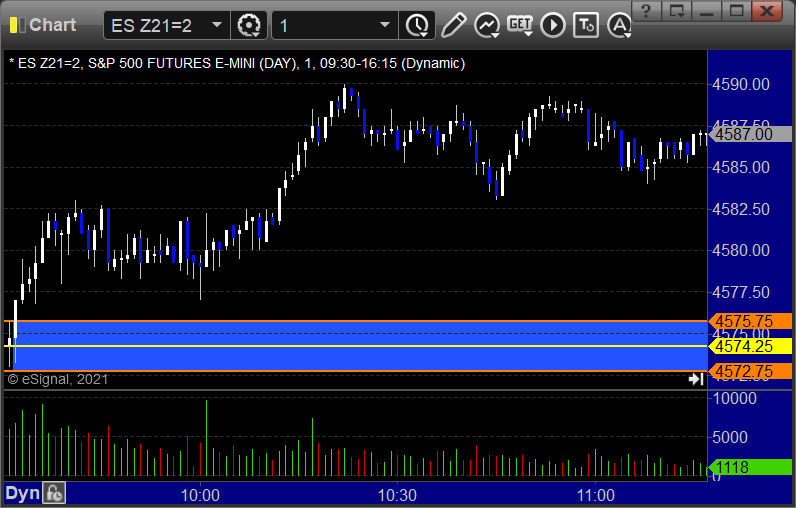Image resolution: width=796 pixels, height=508 pixels.
Task: Click the GET tools icon
Action: (520, 25)
